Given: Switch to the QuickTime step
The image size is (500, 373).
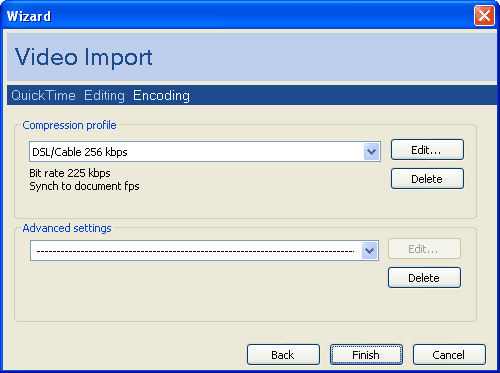Looking at the screenshot, I should coord(43,95).
